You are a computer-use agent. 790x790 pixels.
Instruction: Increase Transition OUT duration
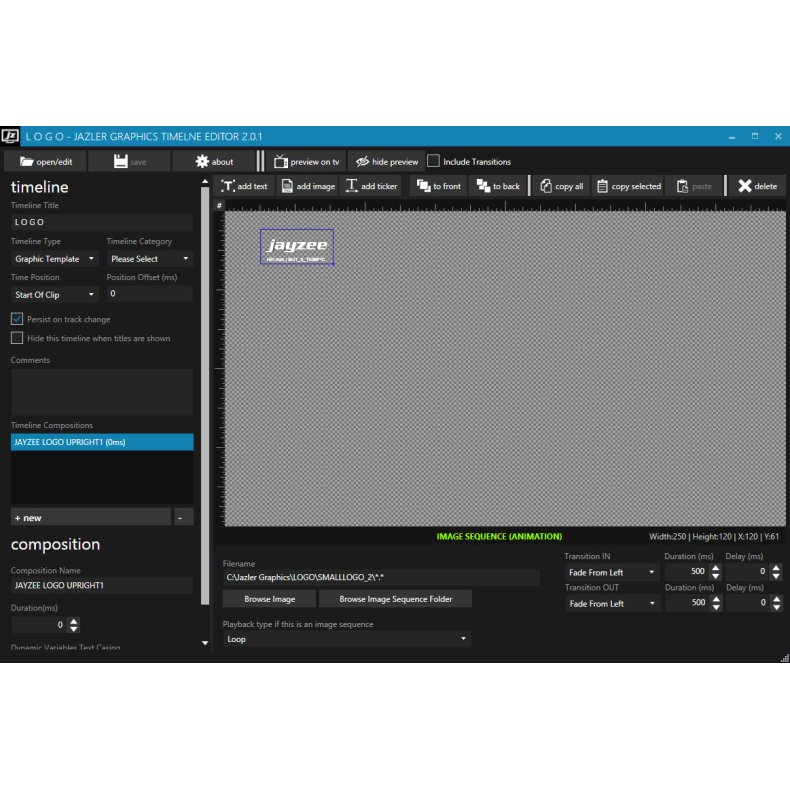[716, 599]
